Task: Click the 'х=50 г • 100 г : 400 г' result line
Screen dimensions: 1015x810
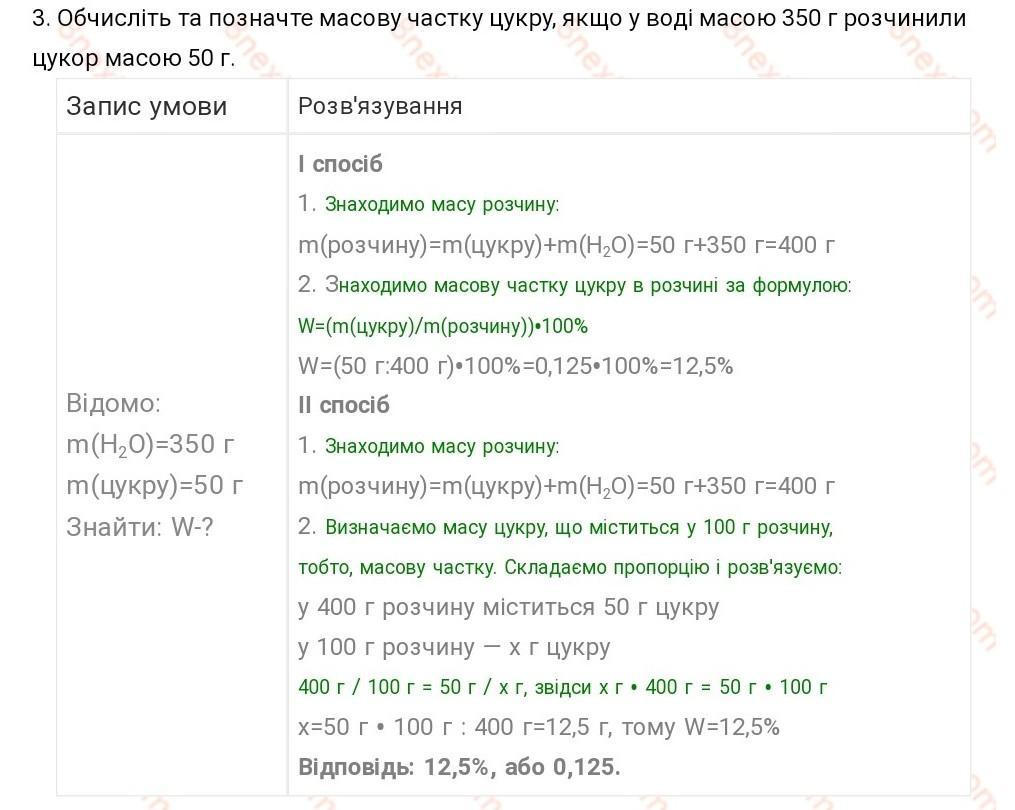Action: (539, 727)
